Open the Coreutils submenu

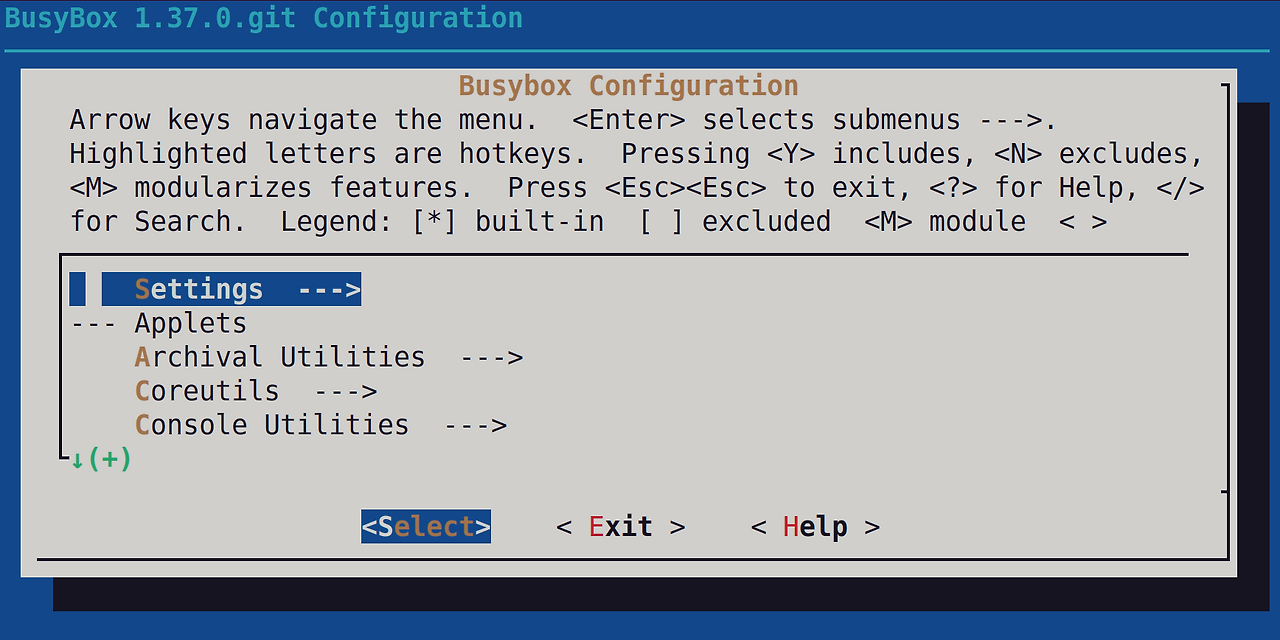click(207, 390)
